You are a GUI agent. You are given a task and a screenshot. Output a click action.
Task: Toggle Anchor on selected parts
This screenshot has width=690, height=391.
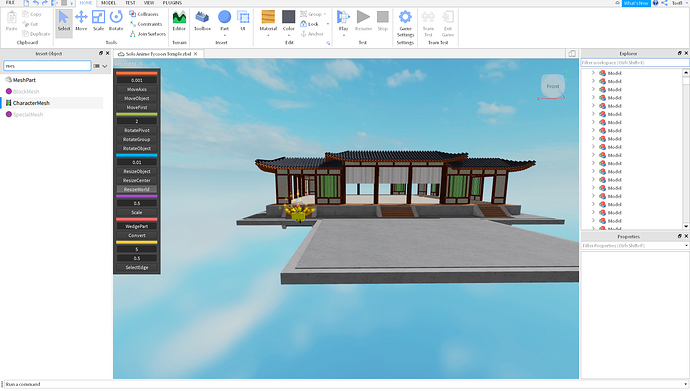(312, 34)
